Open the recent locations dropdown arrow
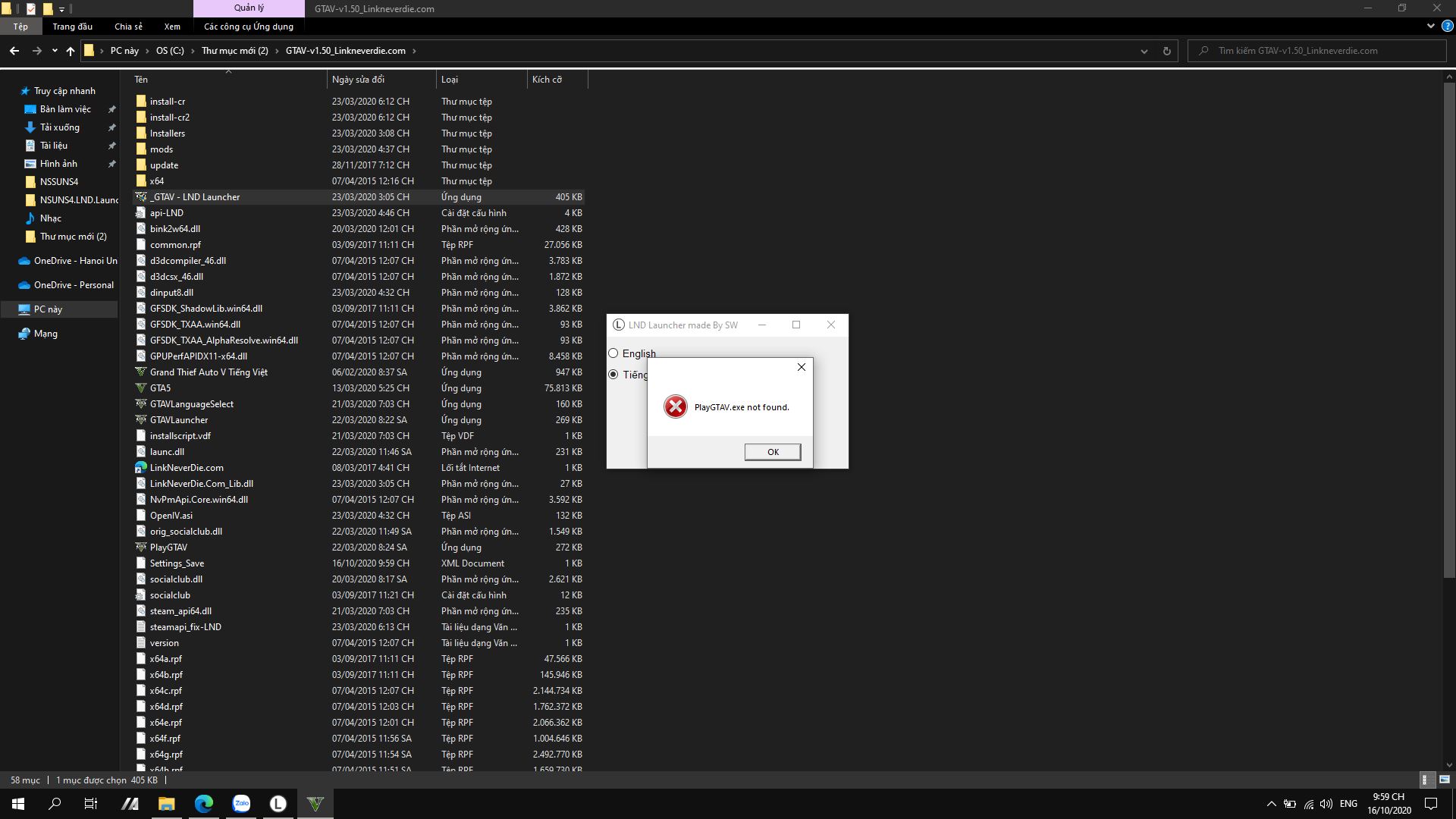This screenshot has height=819, width=1456. [55, 51]
